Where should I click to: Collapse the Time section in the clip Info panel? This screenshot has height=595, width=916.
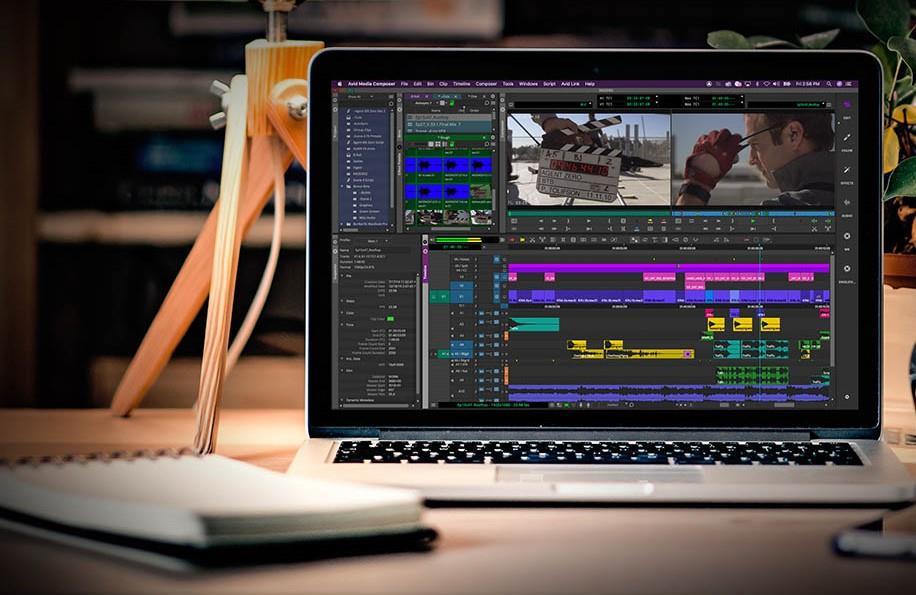click(x=342, y=325)
